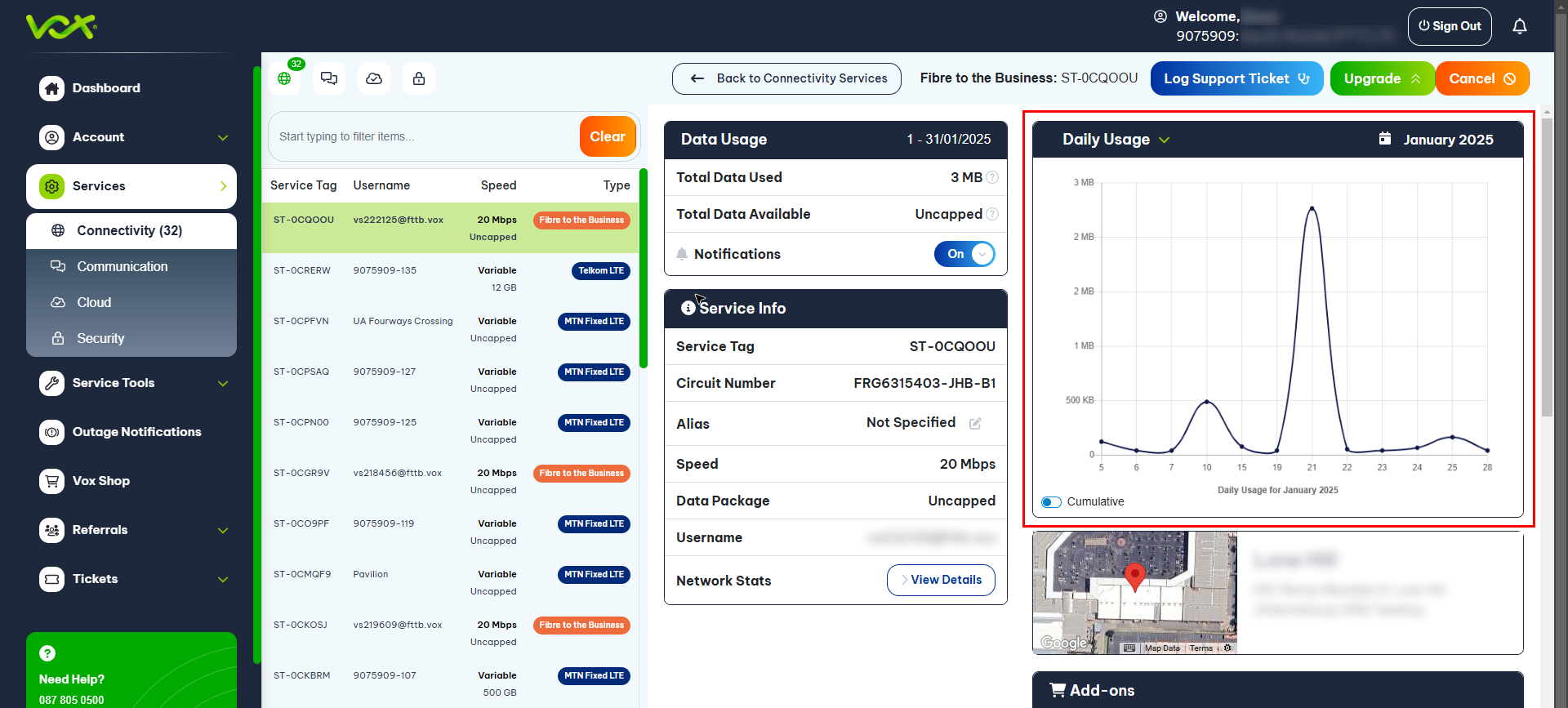
Task: Click the filter items search field
Action: click(425, 136)
